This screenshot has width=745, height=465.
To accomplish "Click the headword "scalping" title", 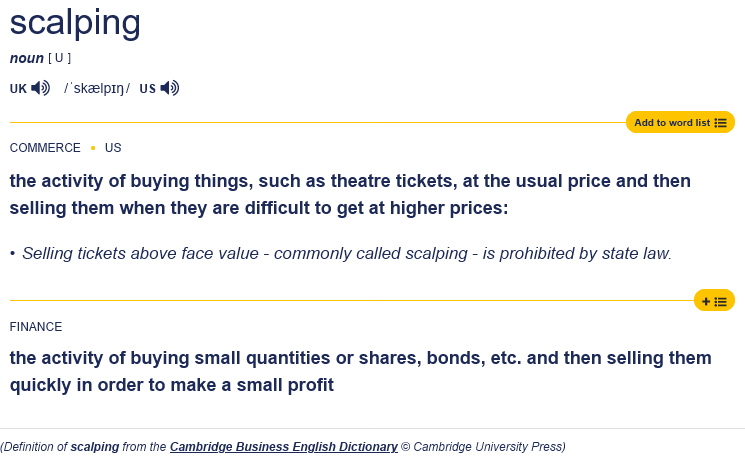I will (x=75, y=22).
